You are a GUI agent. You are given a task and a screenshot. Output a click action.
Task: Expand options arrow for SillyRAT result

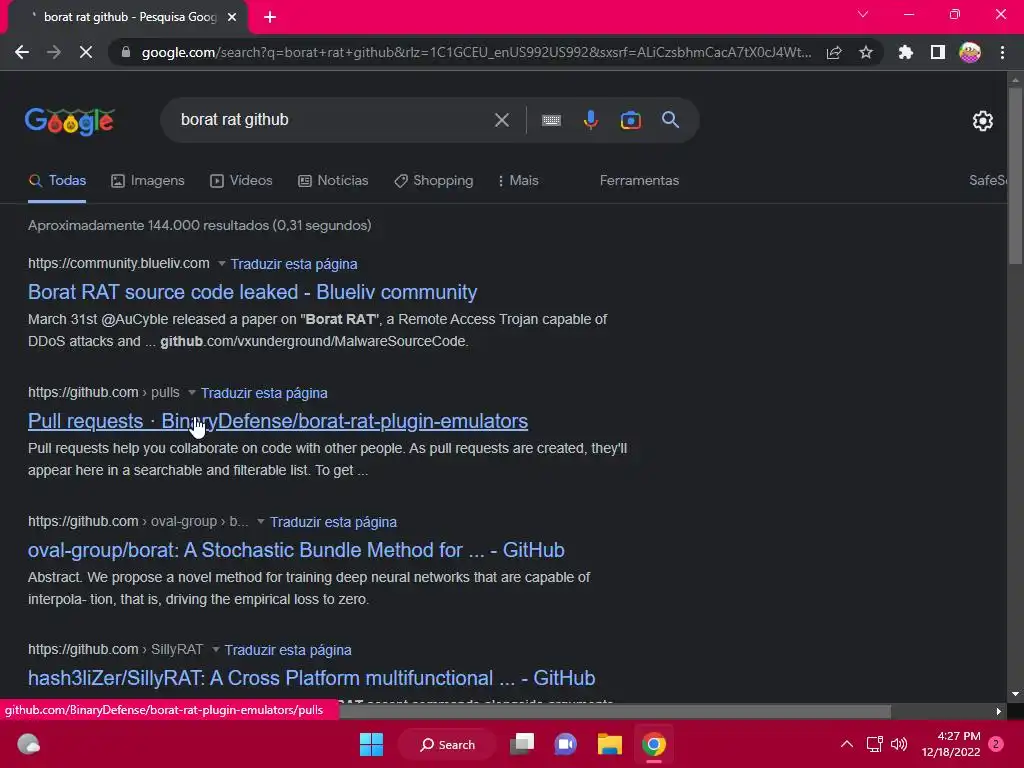tap(216, 650)
